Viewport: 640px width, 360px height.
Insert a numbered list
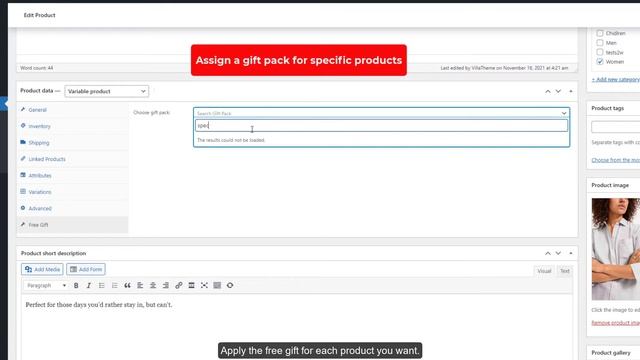coord(114,286)
